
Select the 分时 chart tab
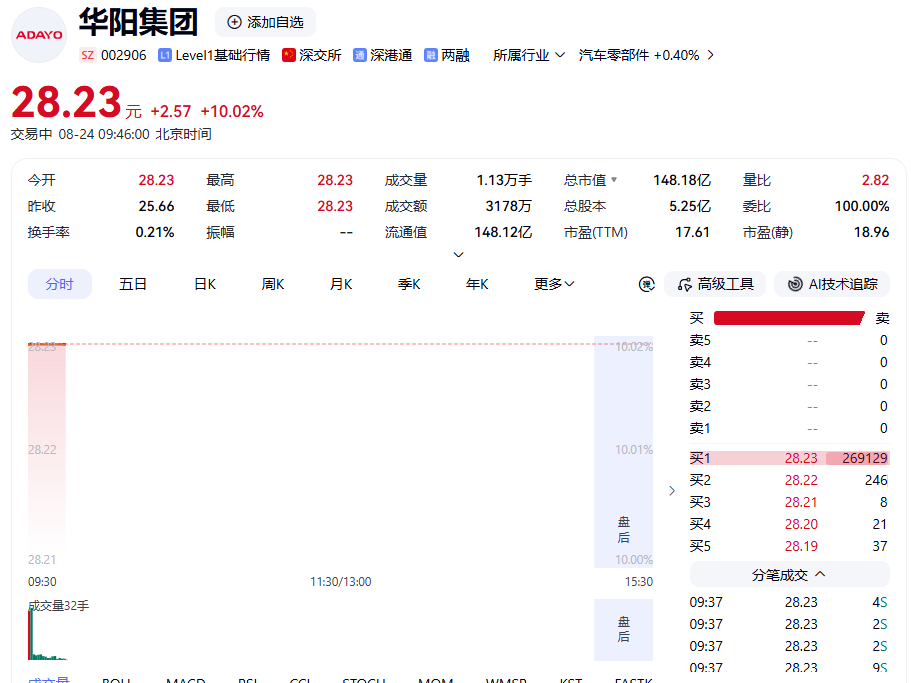coord(60,284)
